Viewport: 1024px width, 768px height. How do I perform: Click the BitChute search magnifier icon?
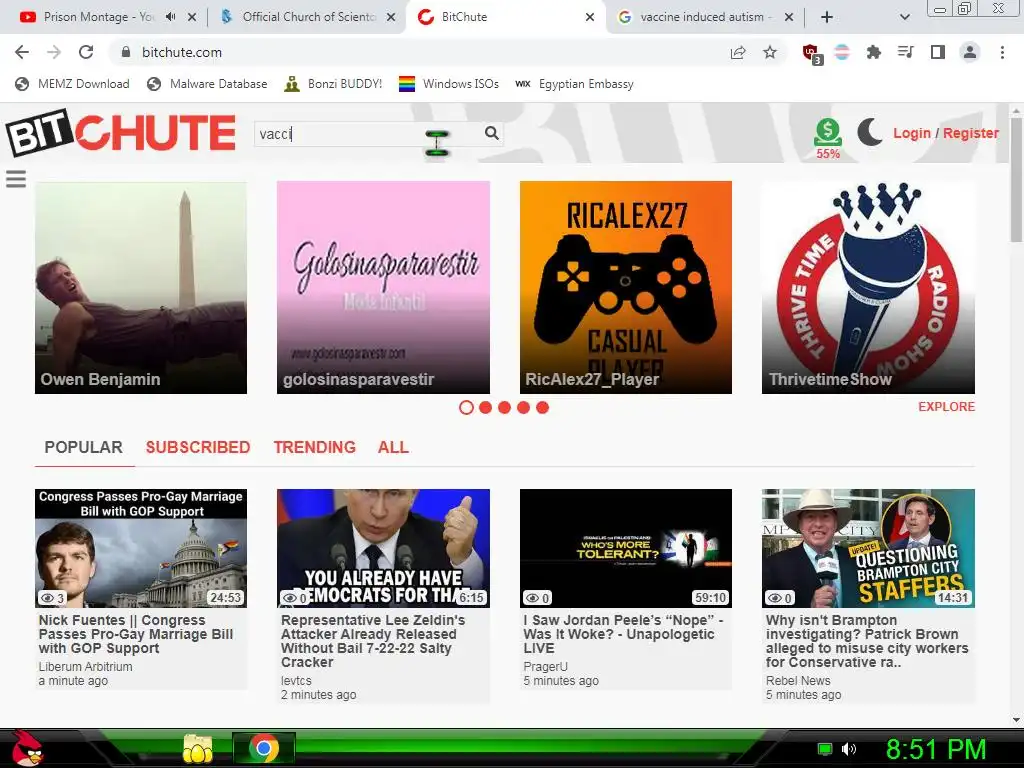(492, 133)
